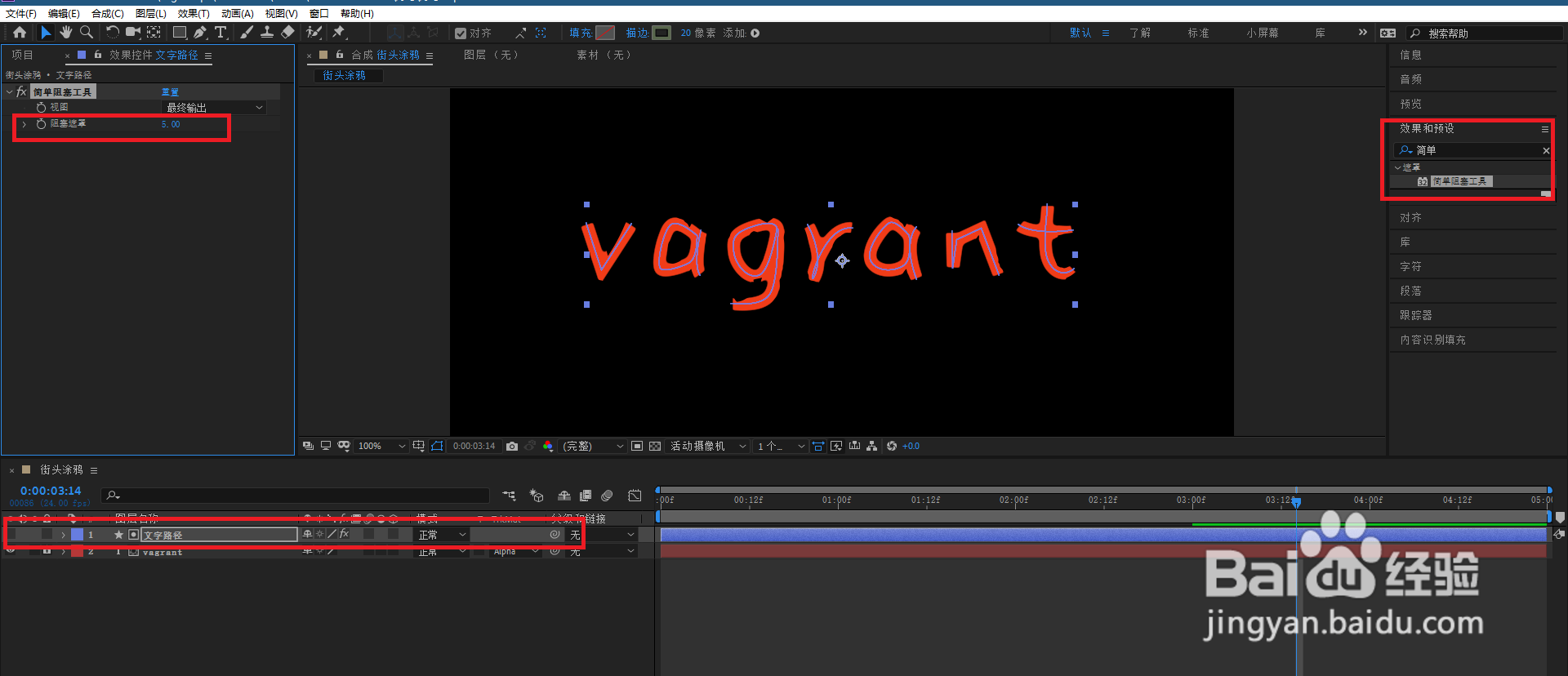Click the show channel RGB color icon
This screenshot has height=676, width=1568.
(x=548, y=446)
